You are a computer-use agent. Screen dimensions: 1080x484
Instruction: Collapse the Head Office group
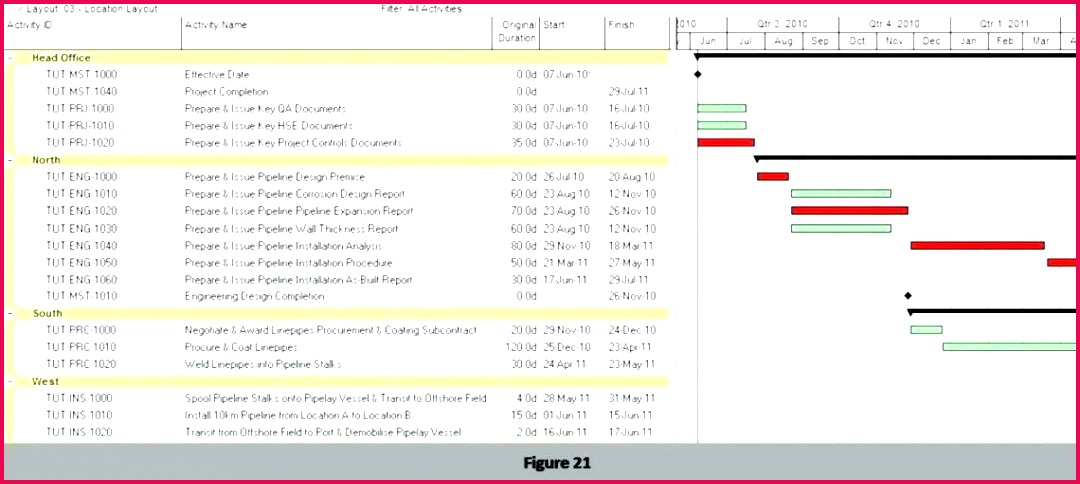[10, 58]
